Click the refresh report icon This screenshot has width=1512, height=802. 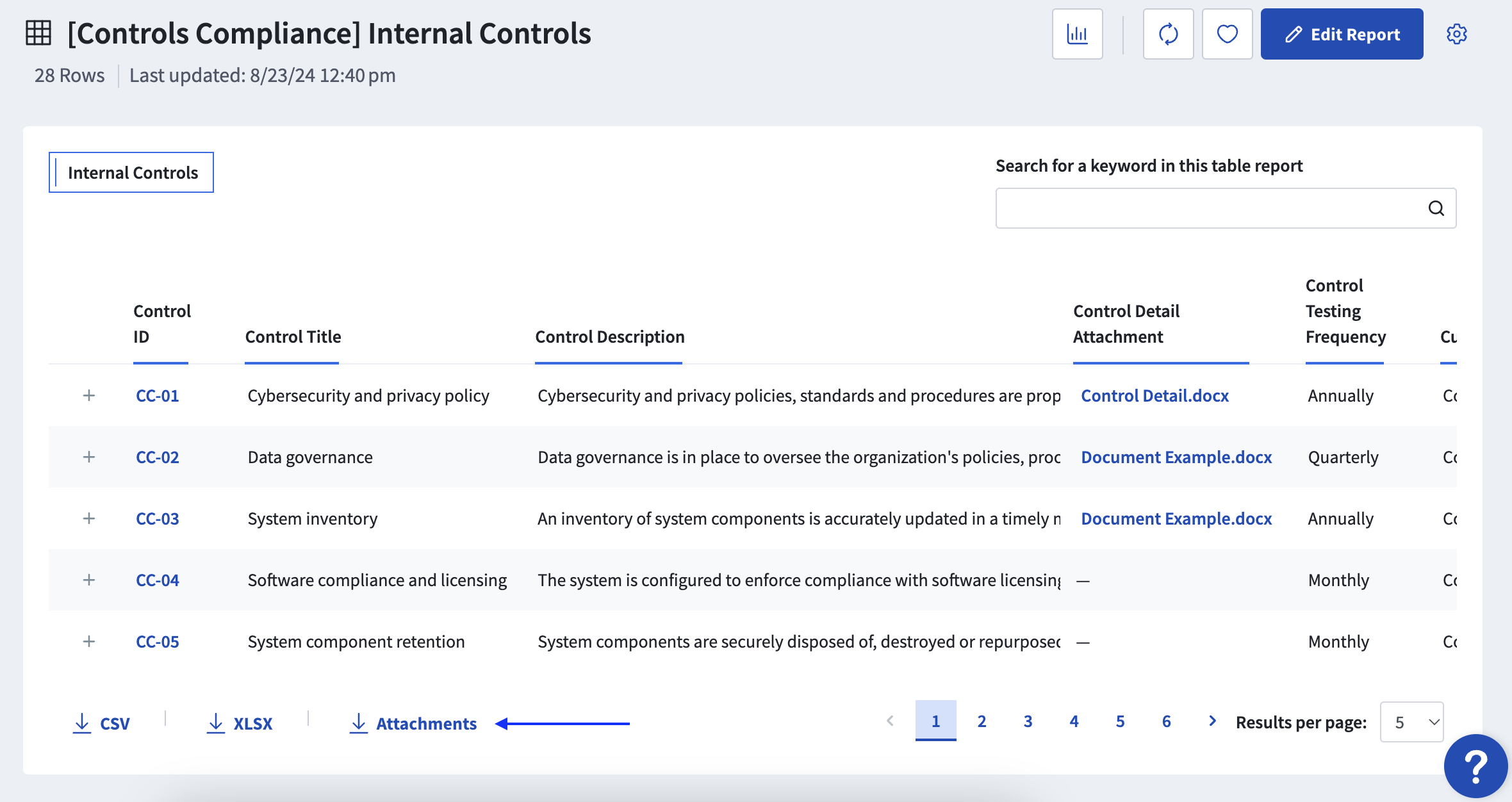click(1168, 34)
